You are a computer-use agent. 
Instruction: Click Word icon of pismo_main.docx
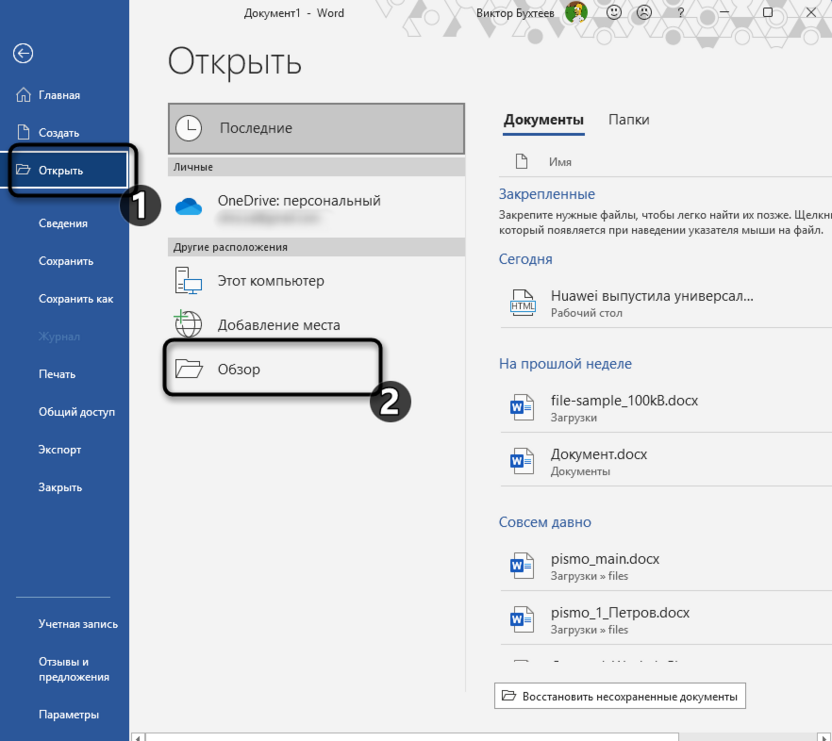click(522, 566)
